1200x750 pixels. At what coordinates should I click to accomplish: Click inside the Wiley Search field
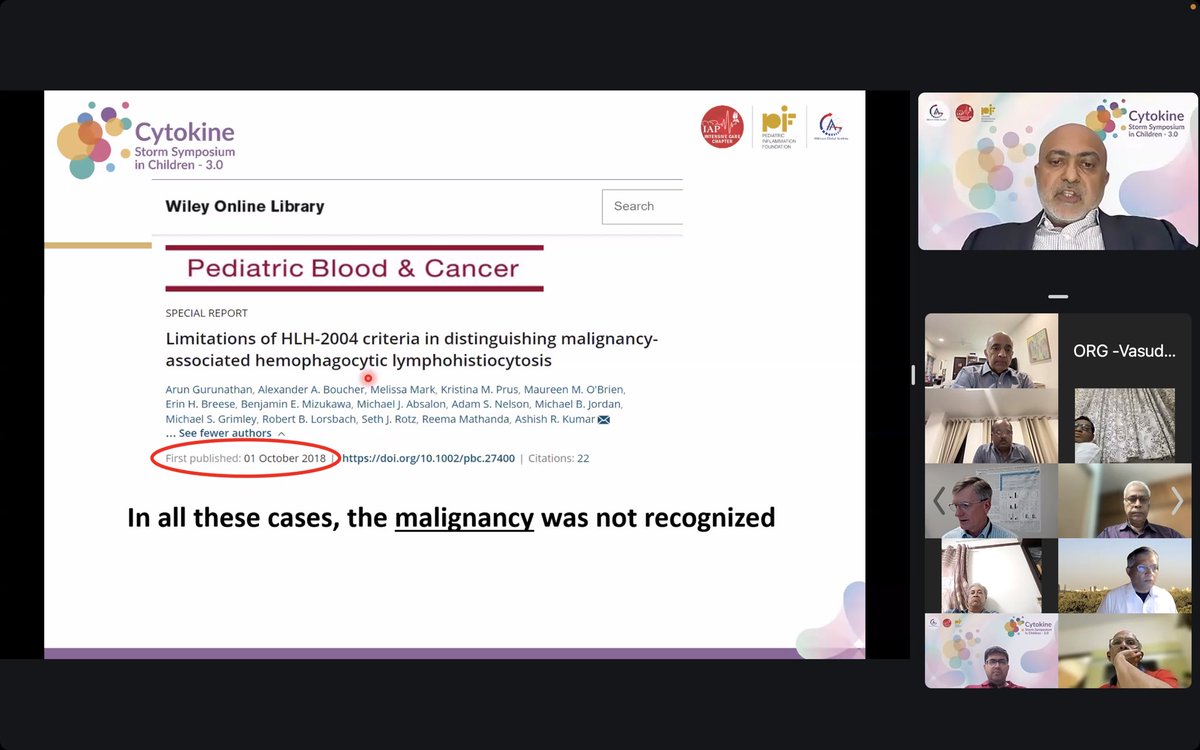tap(642, 206)
